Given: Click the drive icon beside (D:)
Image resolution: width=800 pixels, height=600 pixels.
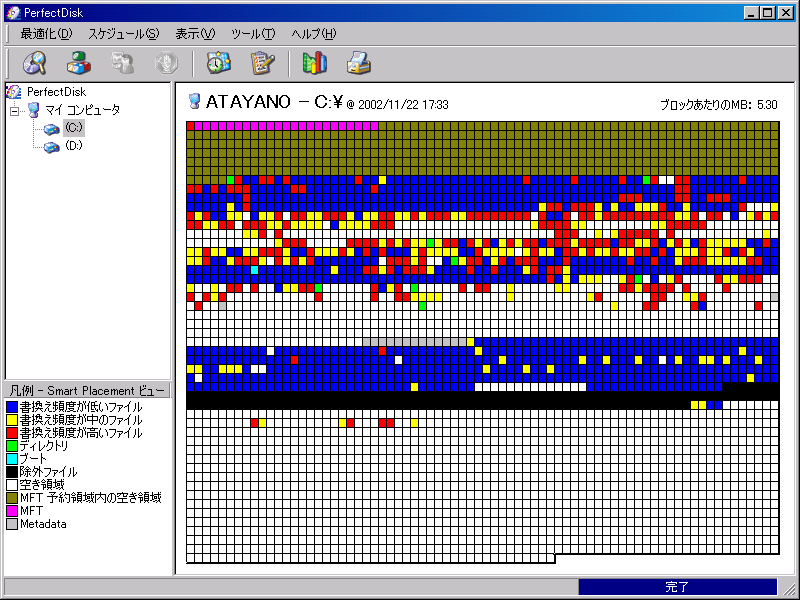Looking at the screenshot, I should (52, 147).
